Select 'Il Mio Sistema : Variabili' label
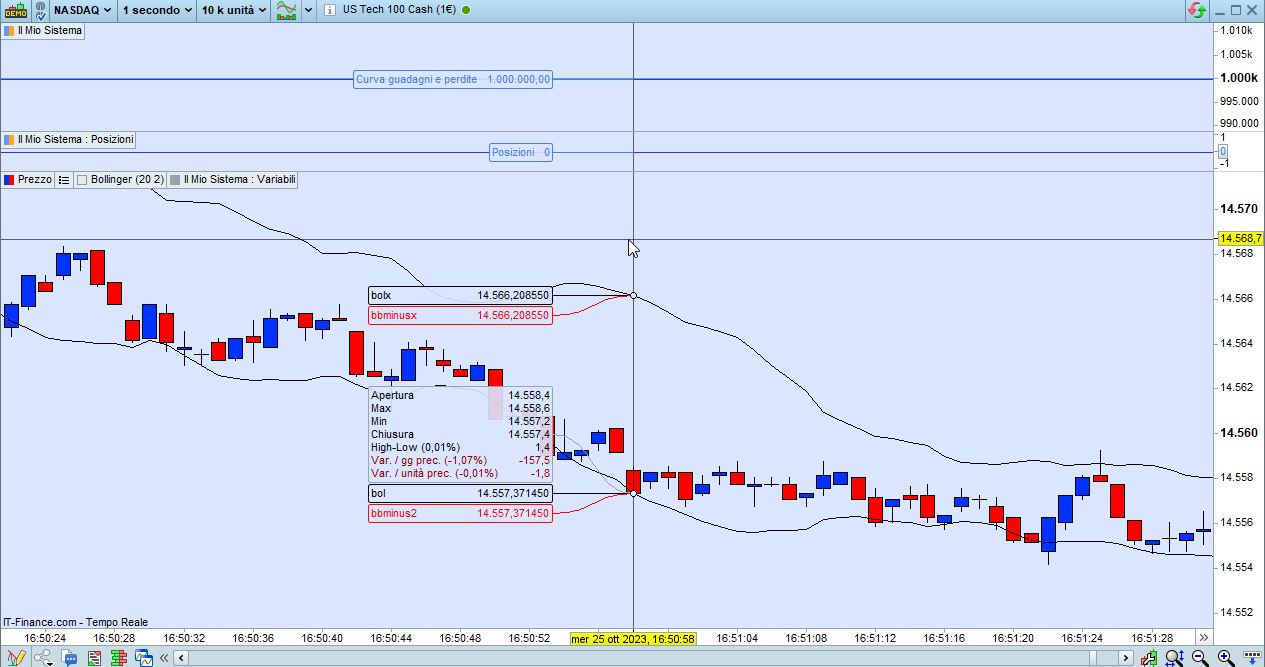1265x667 pixels. (232, 179)
